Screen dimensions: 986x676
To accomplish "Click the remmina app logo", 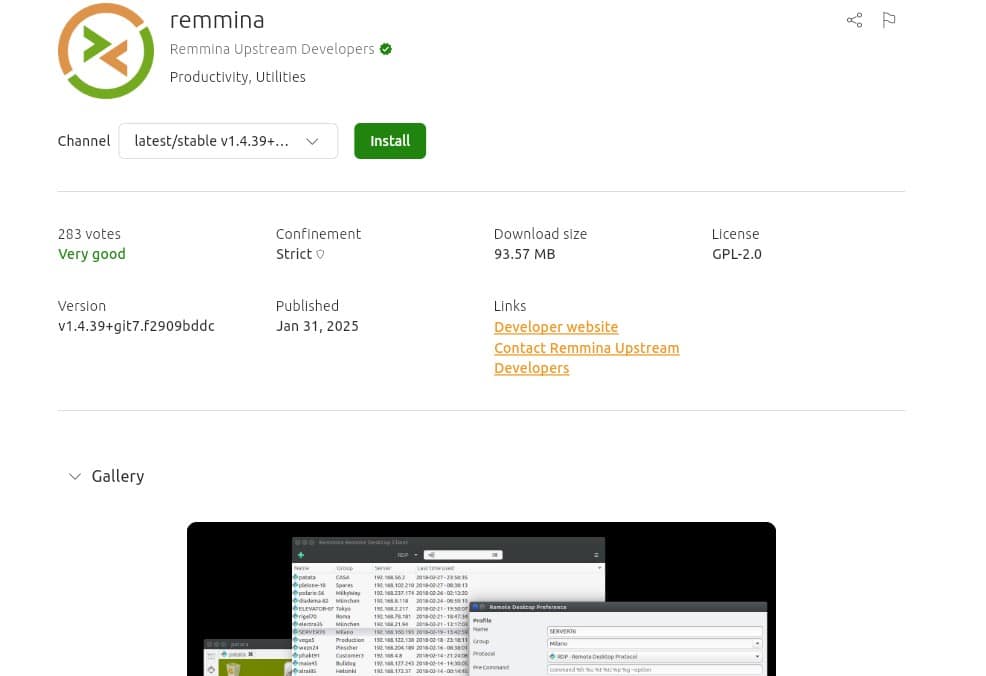I will pos(105,50).
